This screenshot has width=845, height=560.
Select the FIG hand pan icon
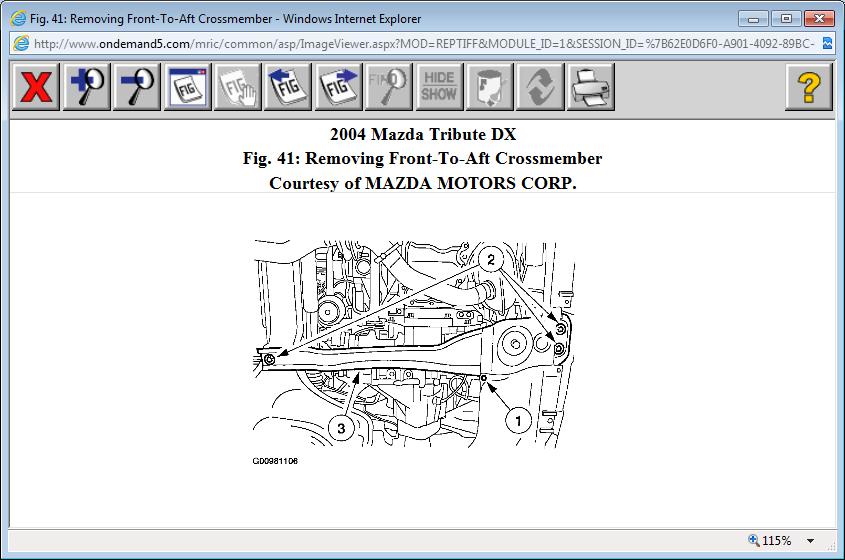(x=238, y=87)
